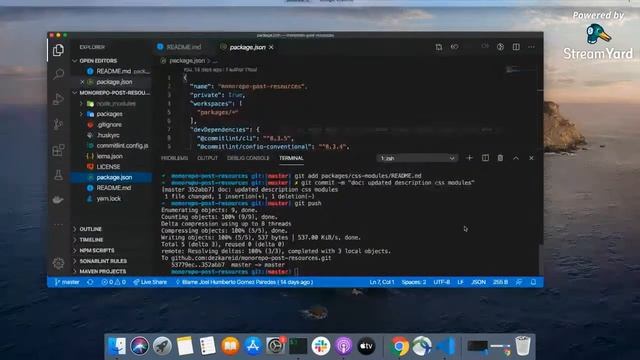Click Ln 7, Col 1 in status bar
This screenshot has height=360, width=640.
[x=382, y=282]
